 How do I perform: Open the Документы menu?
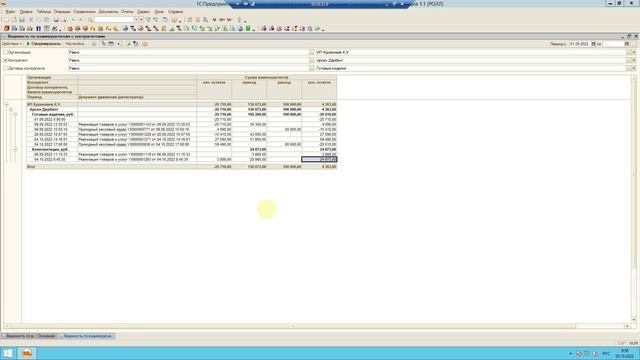[108, 12]
